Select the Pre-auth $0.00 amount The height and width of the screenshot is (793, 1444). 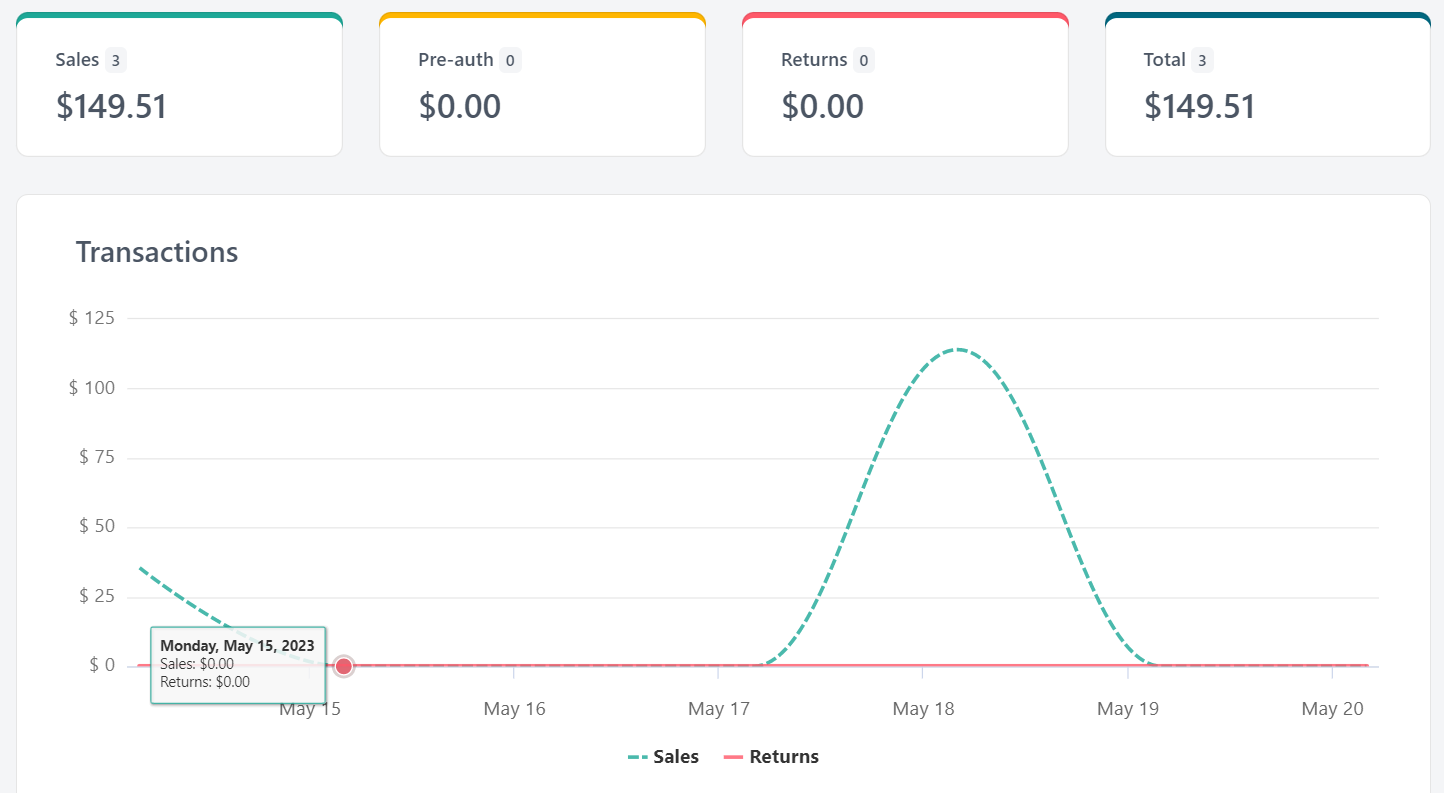coord(459,106)
